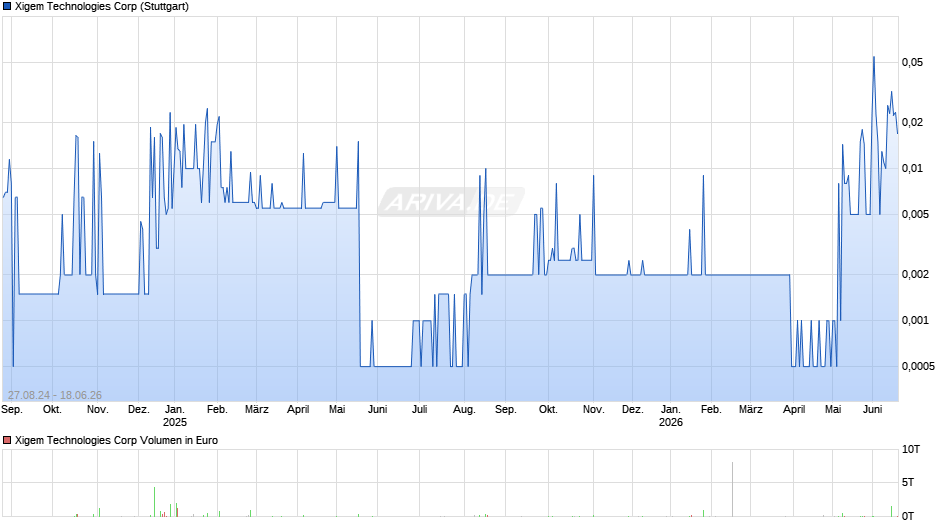Click the 0,05 price axis label
This screenshot has height=526, width=940.
click(912, 62)
